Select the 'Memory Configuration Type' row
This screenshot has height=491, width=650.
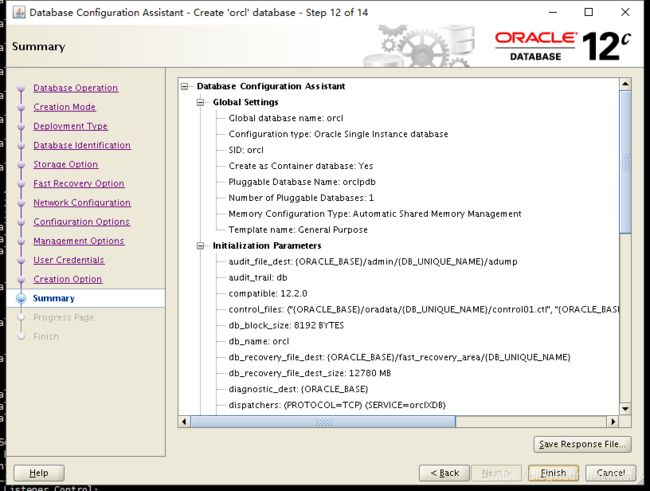coord(375,214)
